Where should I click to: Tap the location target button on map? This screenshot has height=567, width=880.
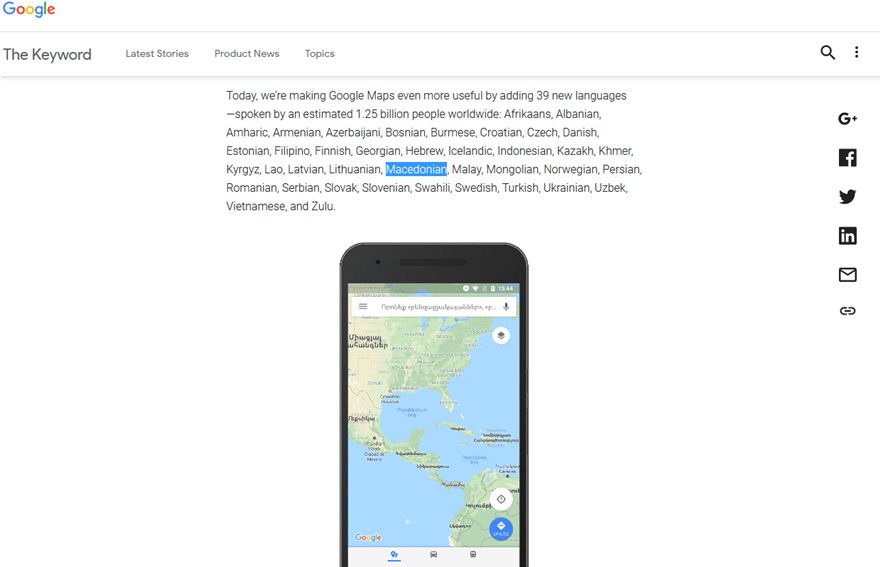click(501, 499)
